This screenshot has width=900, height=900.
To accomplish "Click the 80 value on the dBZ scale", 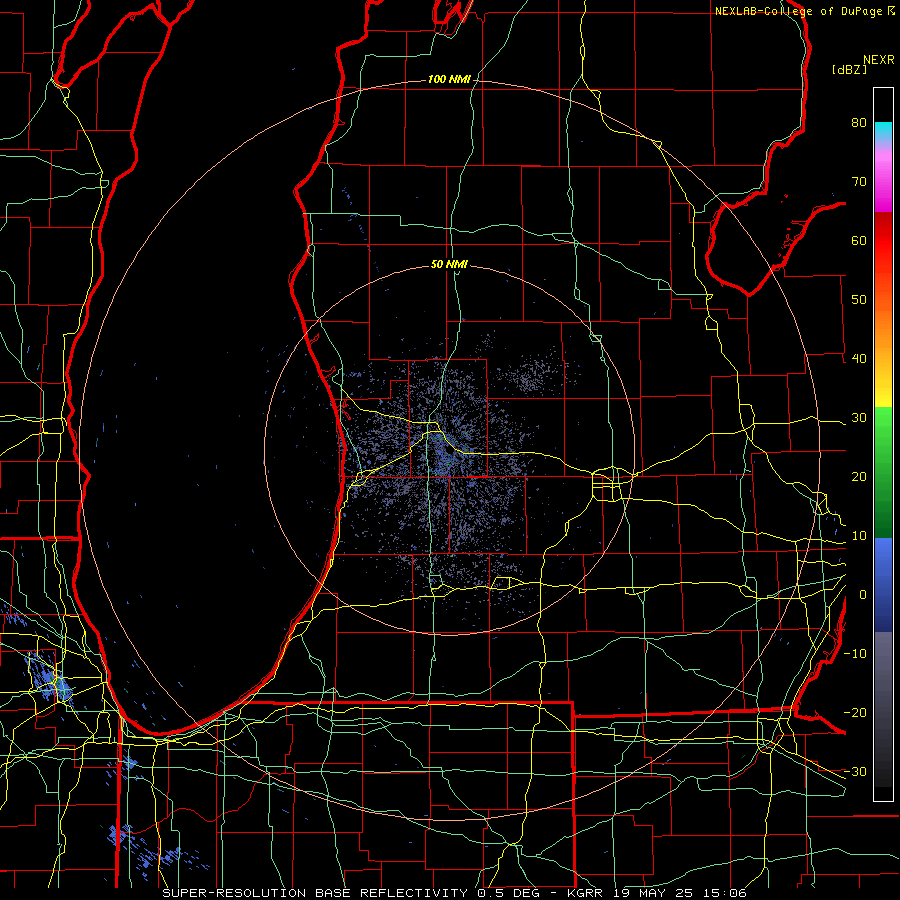I will 859,123.
